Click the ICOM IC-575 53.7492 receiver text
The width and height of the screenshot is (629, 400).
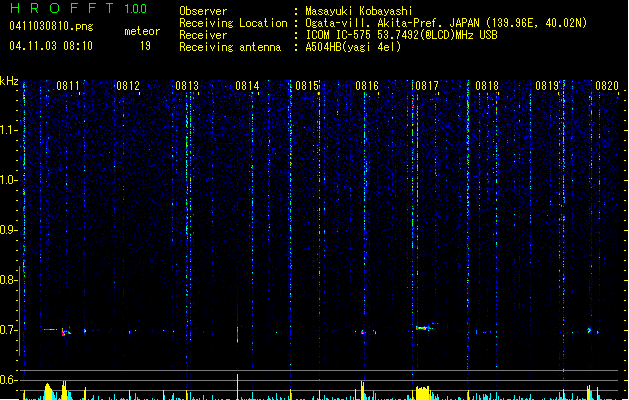[x=401, y=35]
